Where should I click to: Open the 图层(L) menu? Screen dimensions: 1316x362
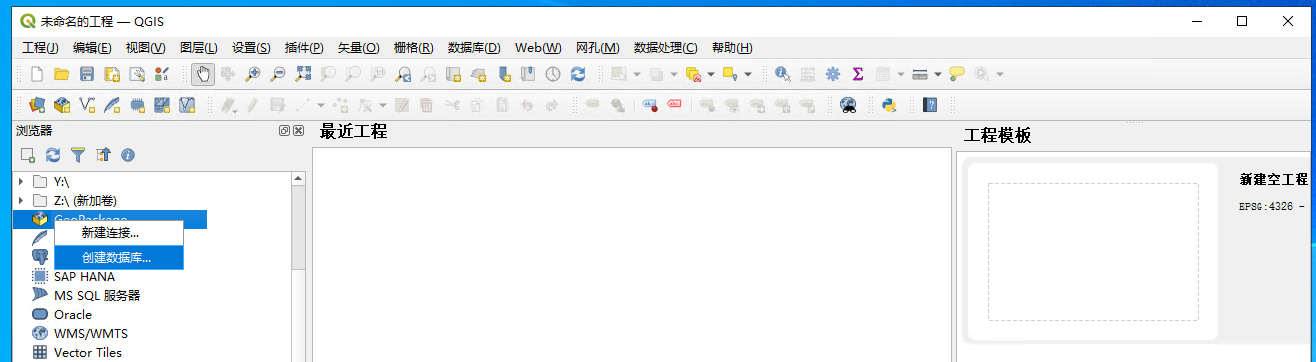(199, 47)
